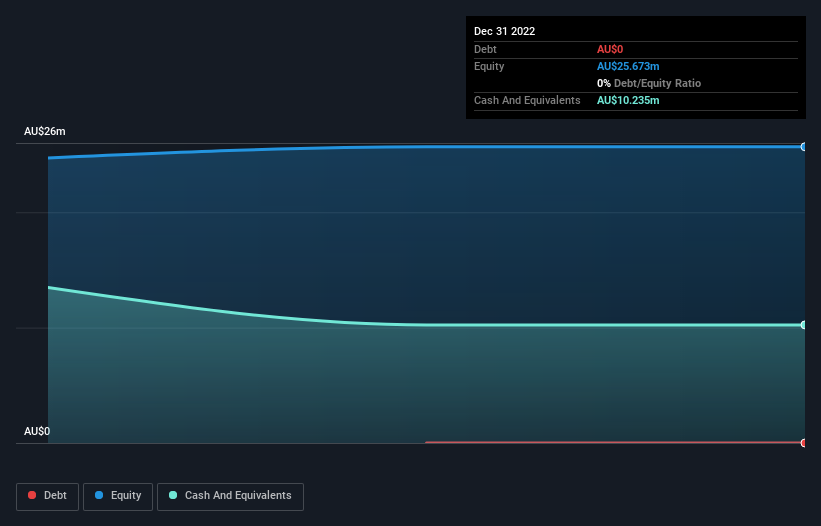Click the 0% Debt/Equity Ratio text
Image resolution: width=821 pixels, height=526 pixels.
(649, 83)
